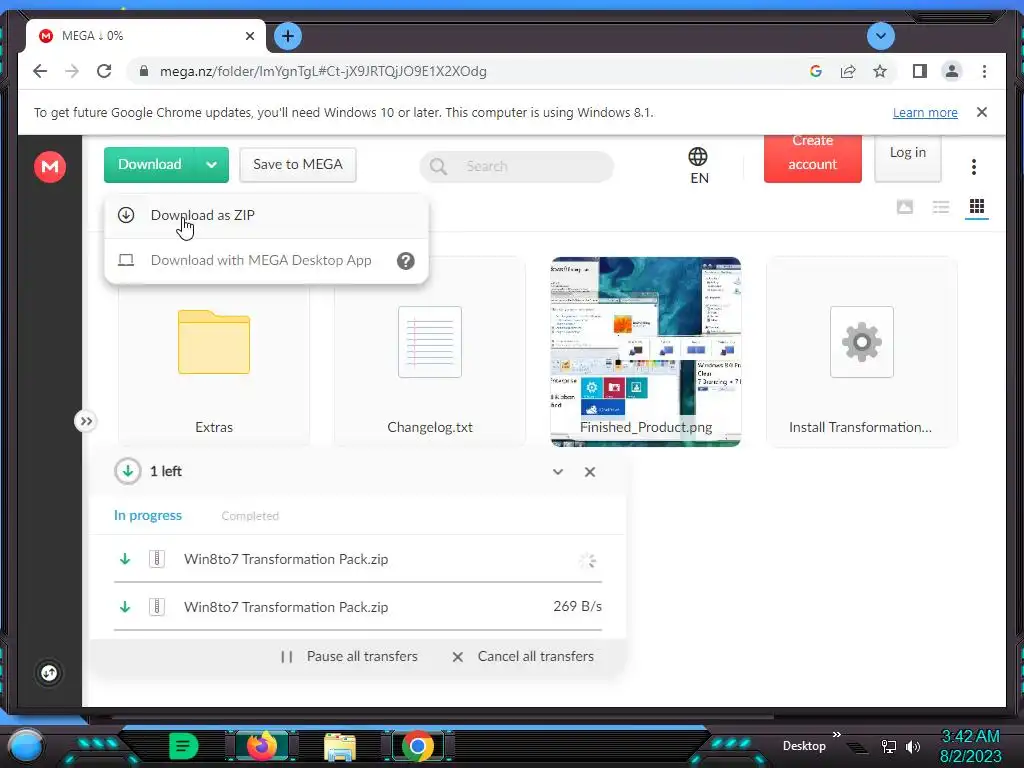Click the Learn more link
Image resolution: width=1024 pixels, height=768 pixels.
pos(925,112)
